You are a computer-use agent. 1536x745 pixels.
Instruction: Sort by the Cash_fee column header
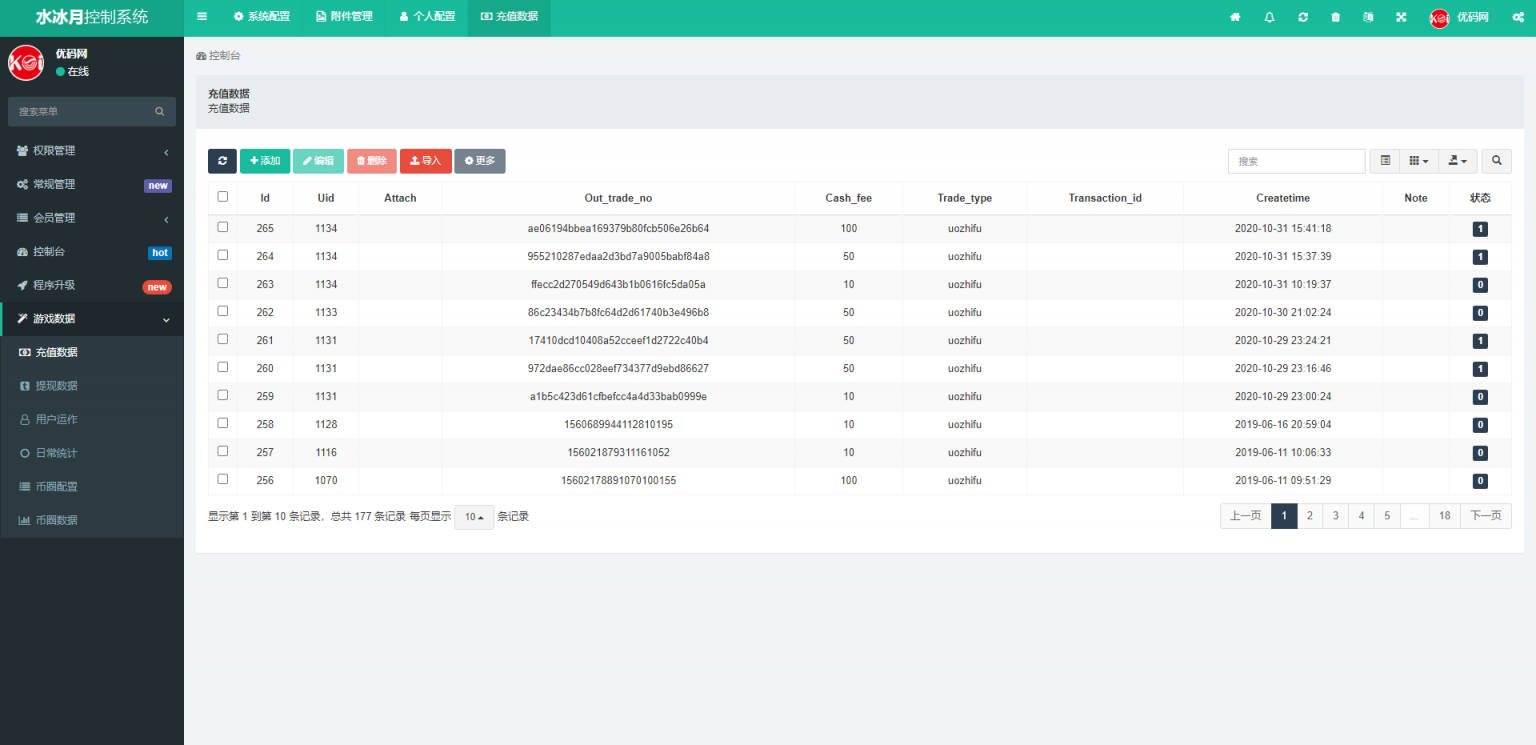pos(848,198)
